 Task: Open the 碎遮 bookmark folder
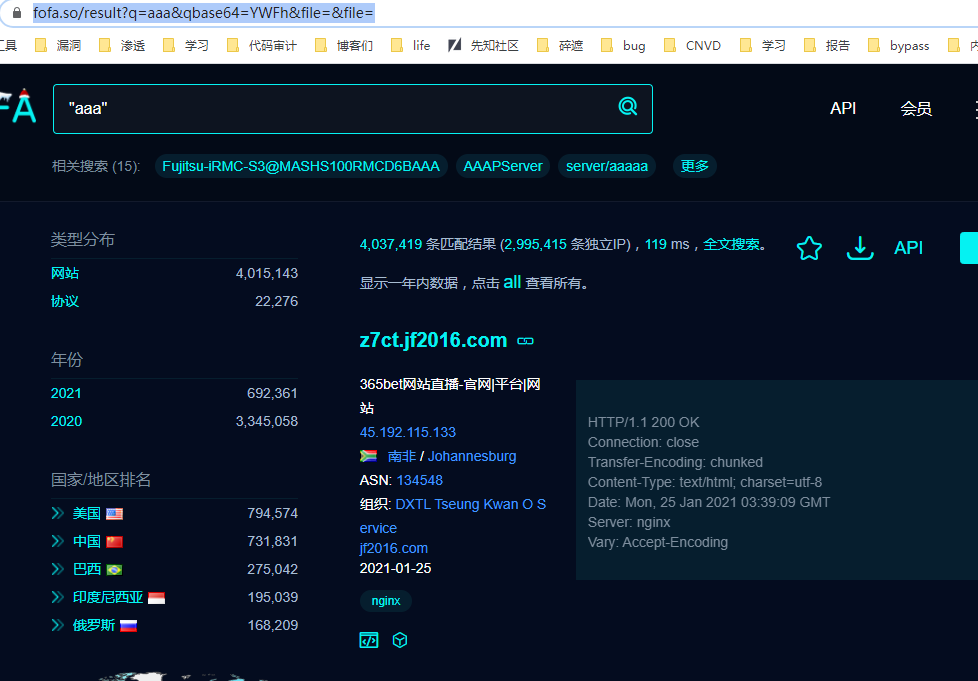(x=560, y=46)
